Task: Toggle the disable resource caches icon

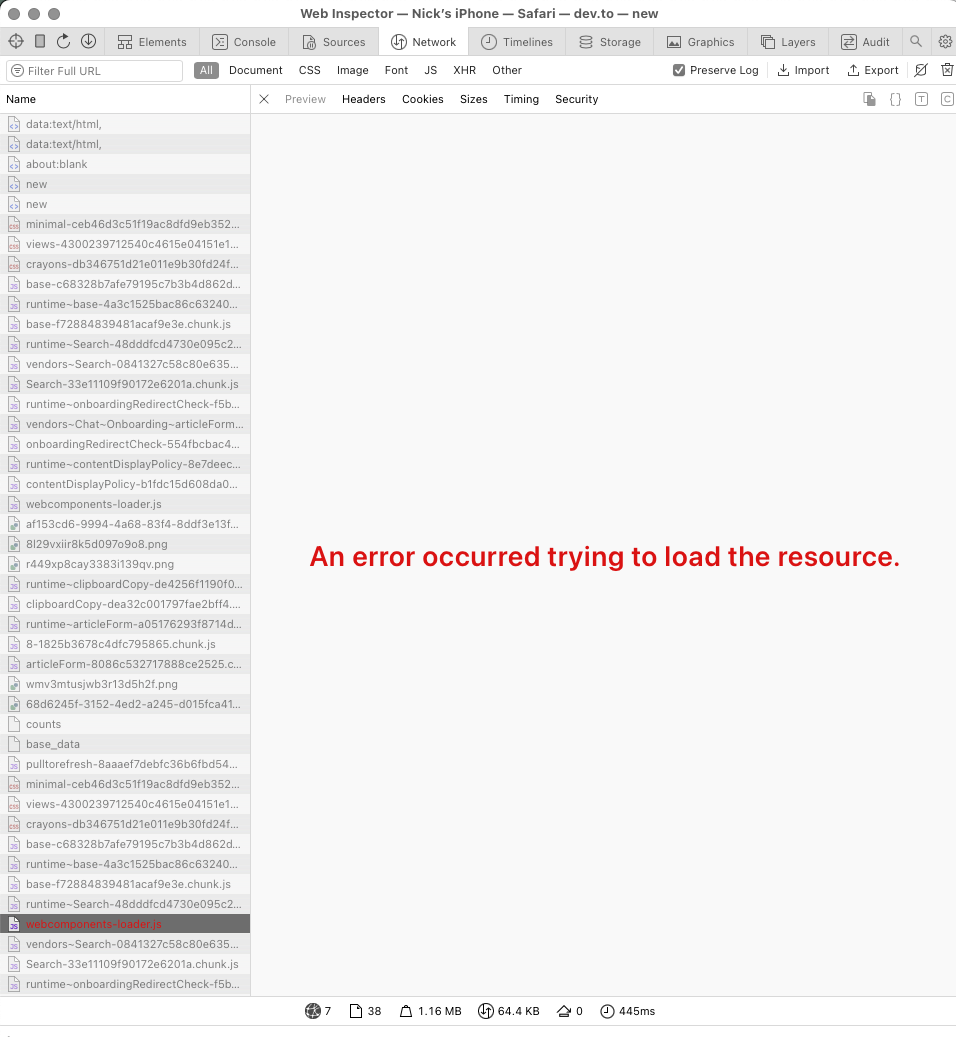Action: (x=921, y=70)
